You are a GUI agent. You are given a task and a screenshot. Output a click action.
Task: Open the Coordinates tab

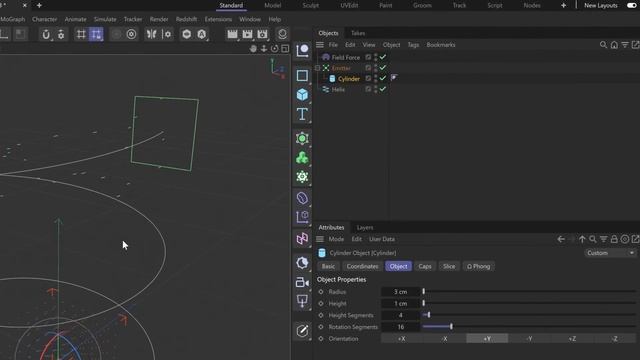(x=362, y=266)
